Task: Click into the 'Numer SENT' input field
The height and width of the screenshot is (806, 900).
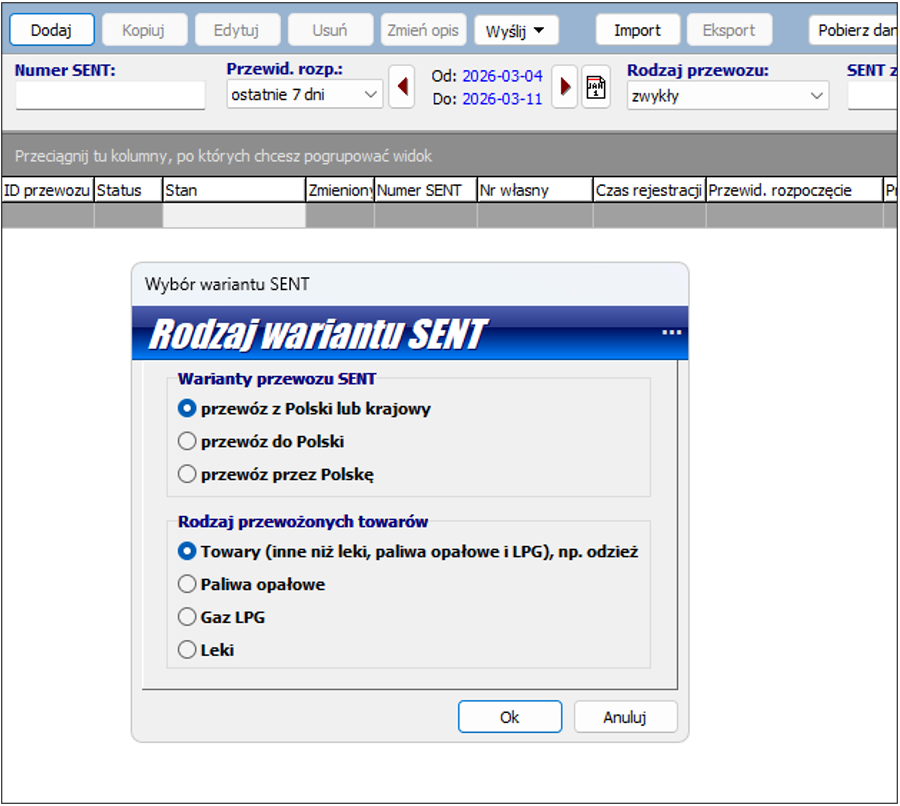Action: click(110, 96)
